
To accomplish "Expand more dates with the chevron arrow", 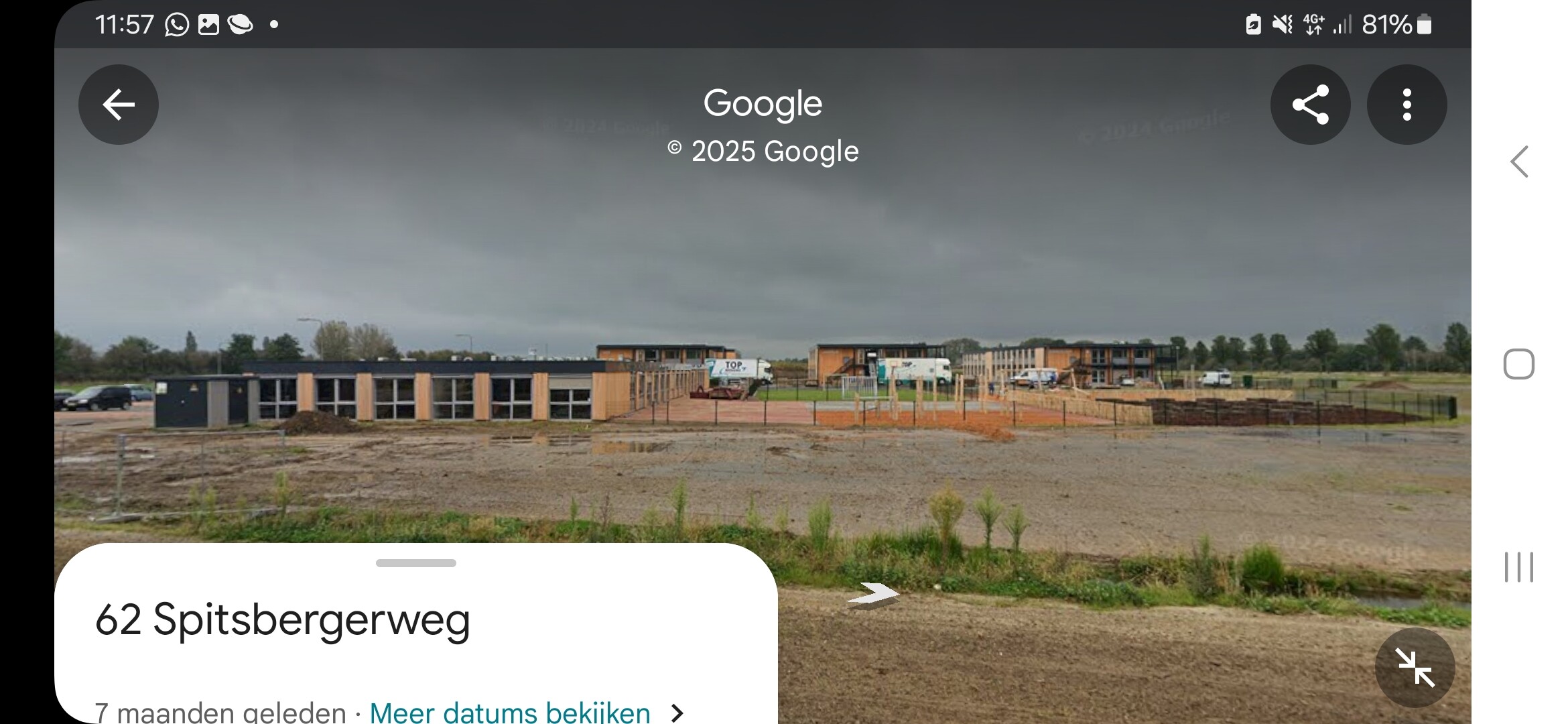I will (x=677, y=713).
